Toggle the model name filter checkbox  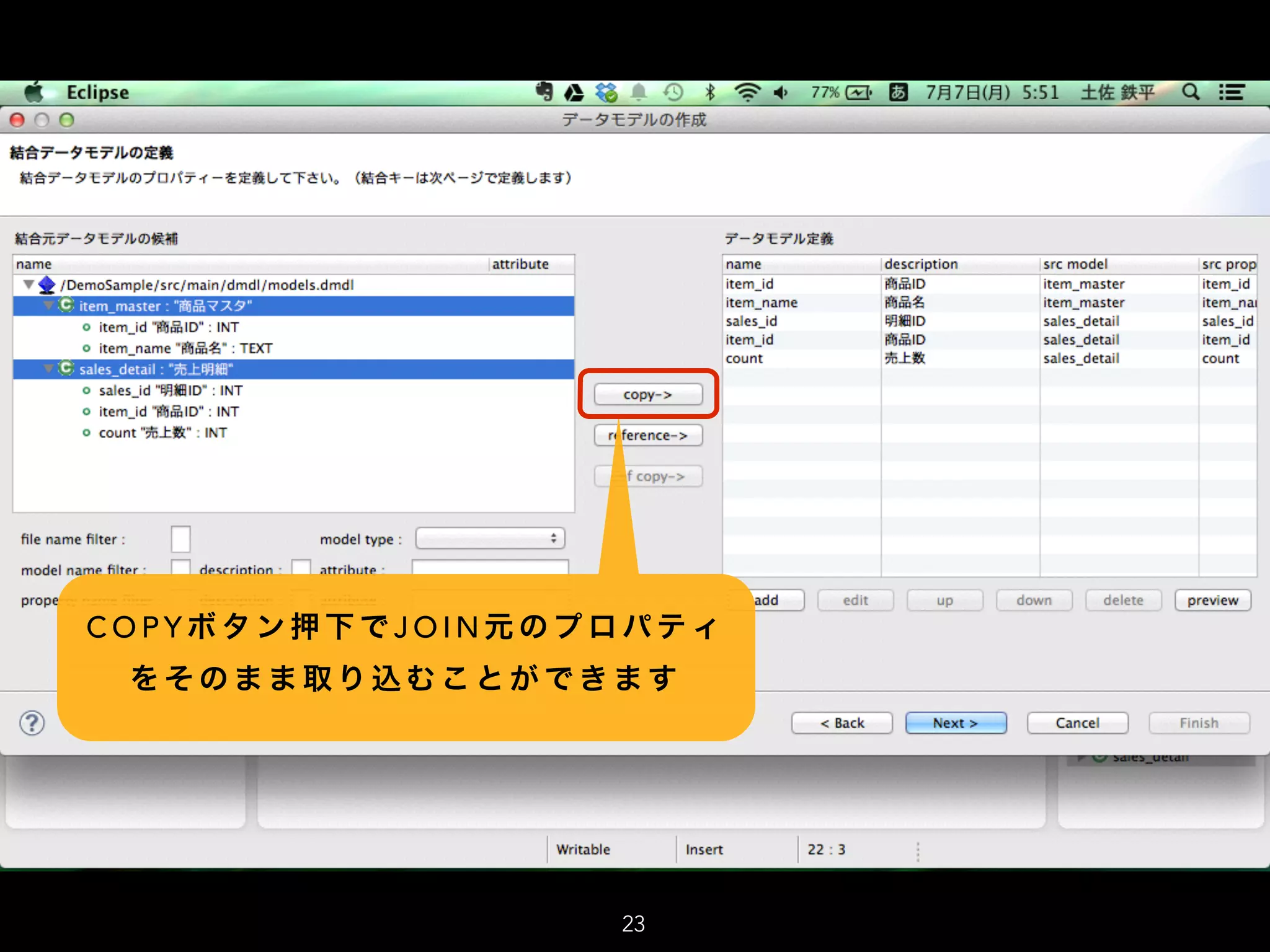click(180, 567)
